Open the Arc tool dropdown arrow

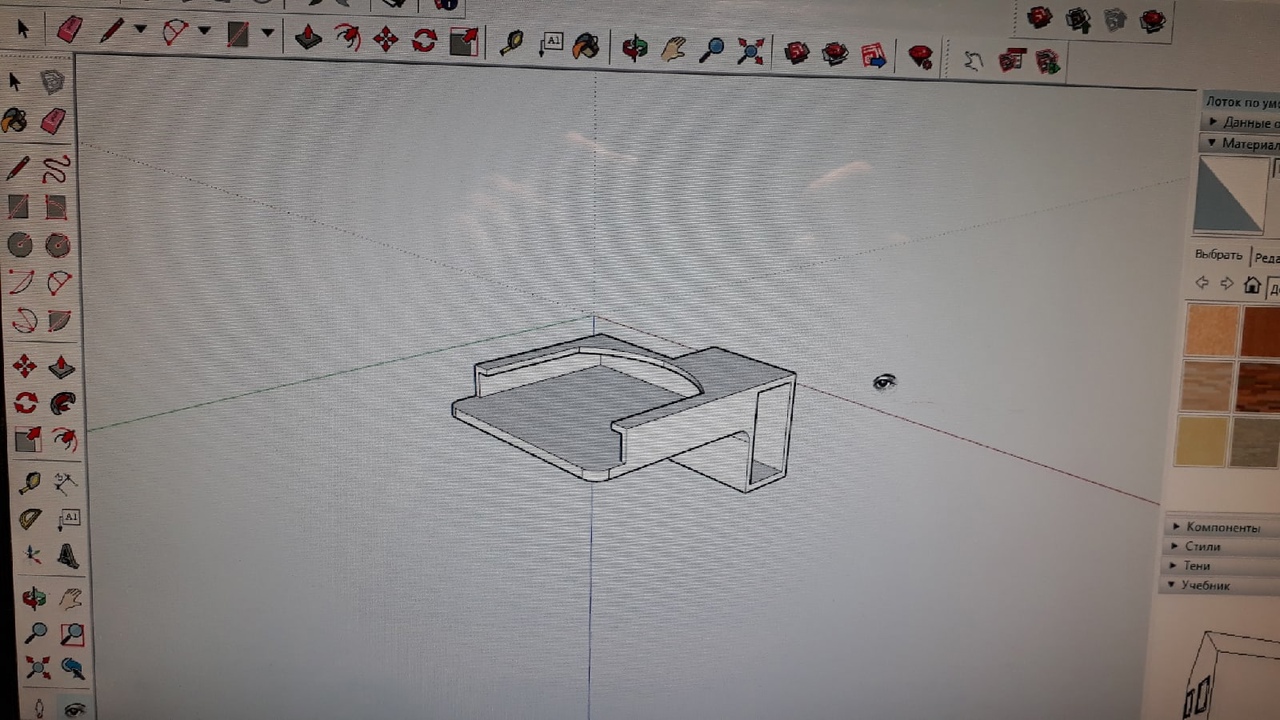[x=204, y=31]
